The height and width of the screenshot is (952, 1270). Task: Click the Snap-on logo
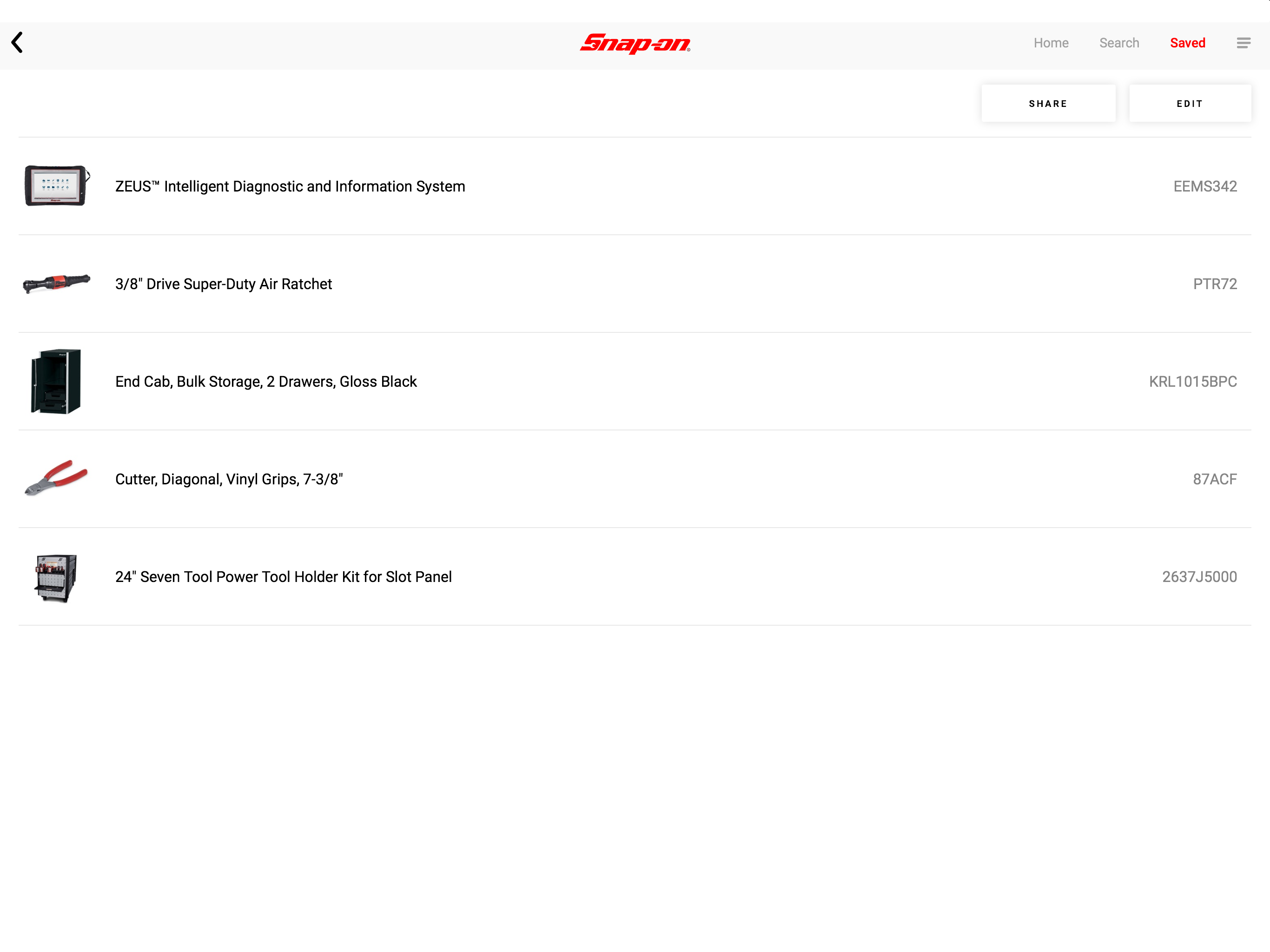(635, 44)
